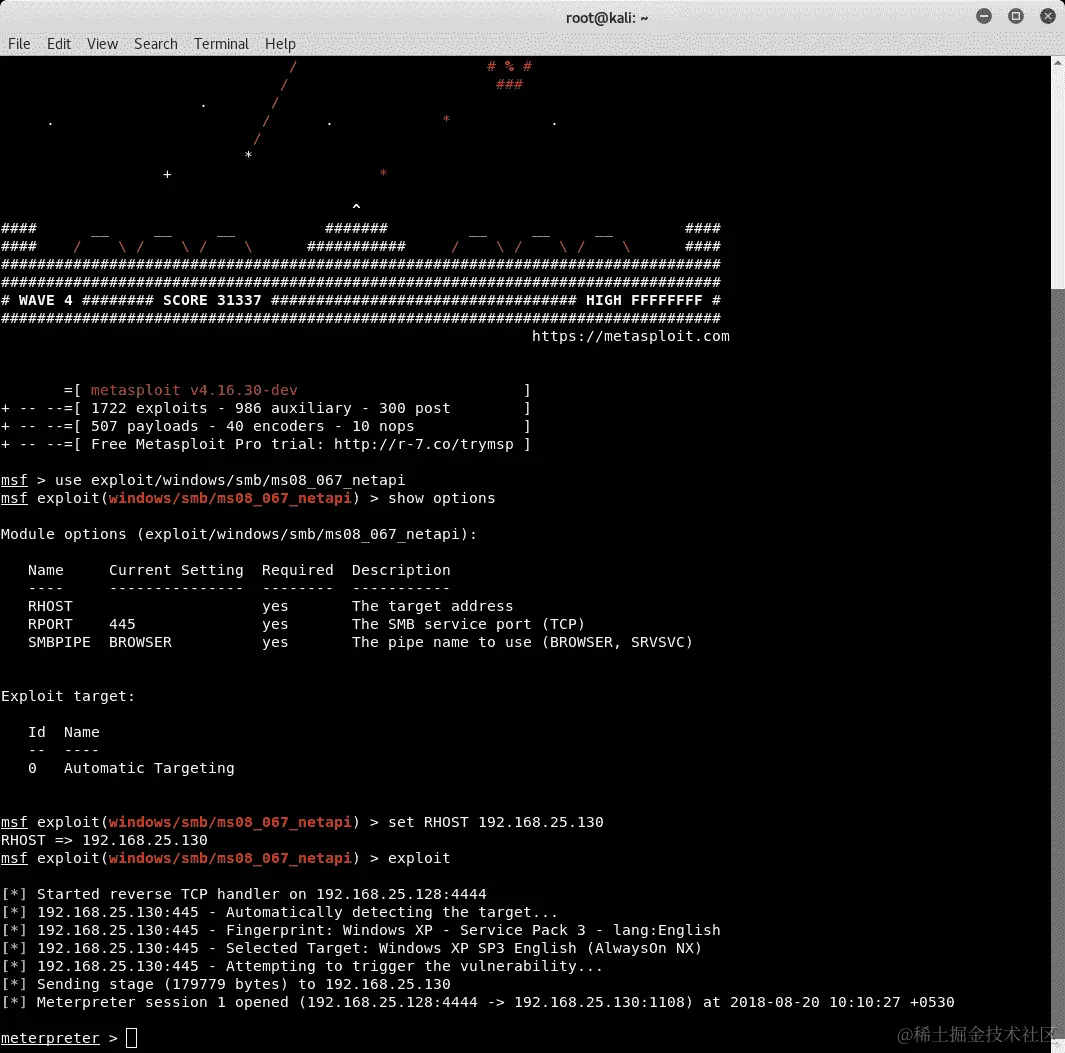The image size is (1065, 1053).
Task: Click the 'Started reverse TCP handler' line
Action: pyautogui.click(x=244, y=895)
